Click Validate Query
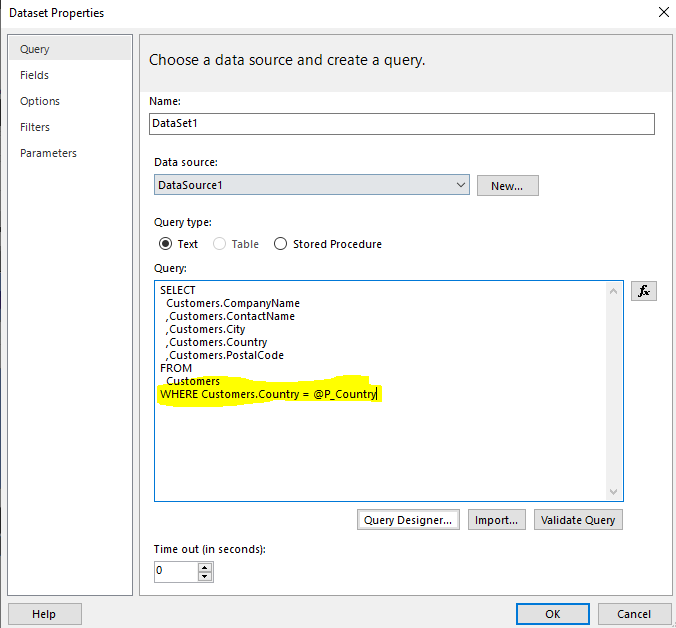 [578, 520]
